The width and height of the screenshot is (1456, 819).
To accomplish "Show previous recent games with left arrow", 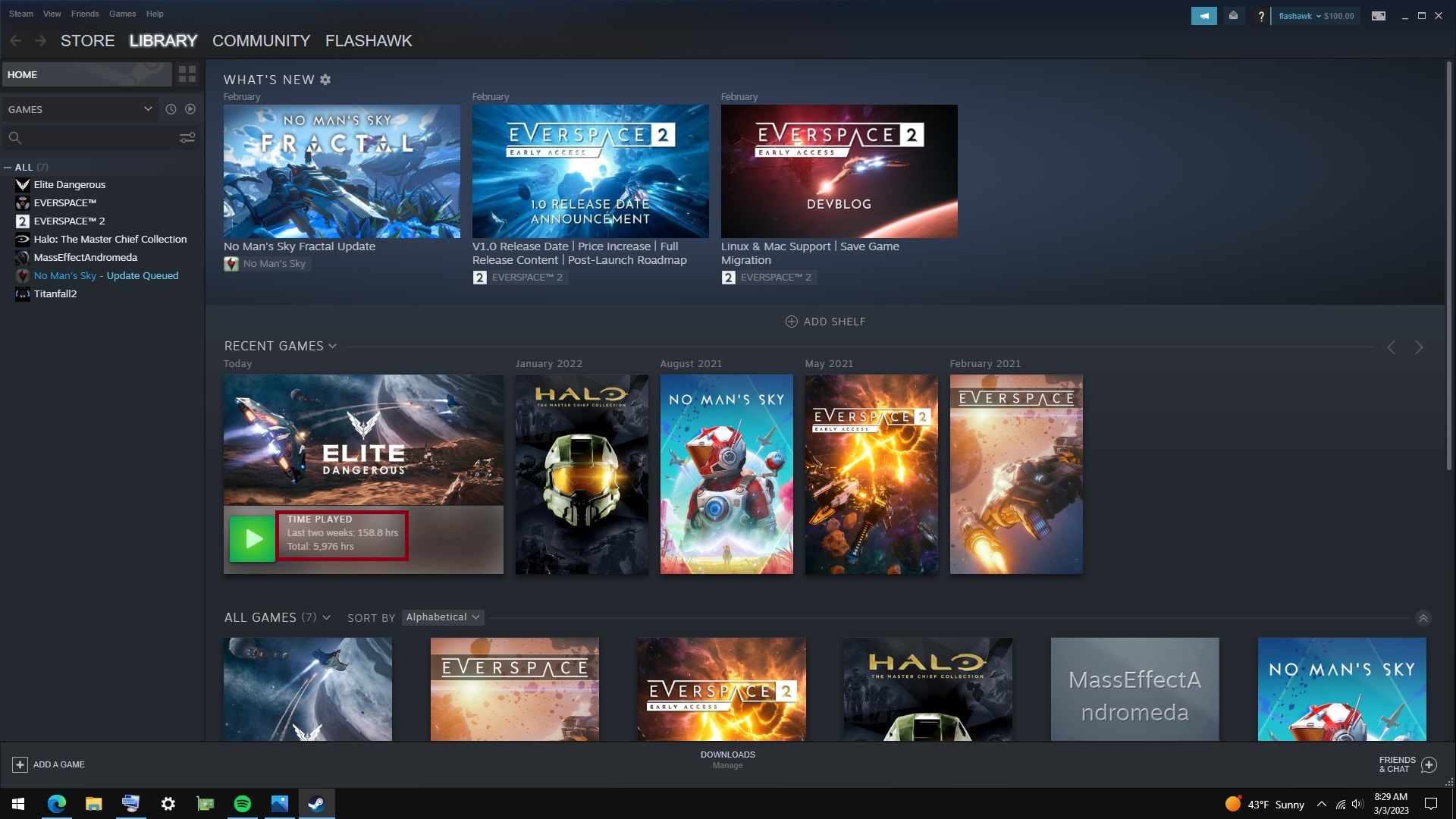I will [x=1391, y=347].
